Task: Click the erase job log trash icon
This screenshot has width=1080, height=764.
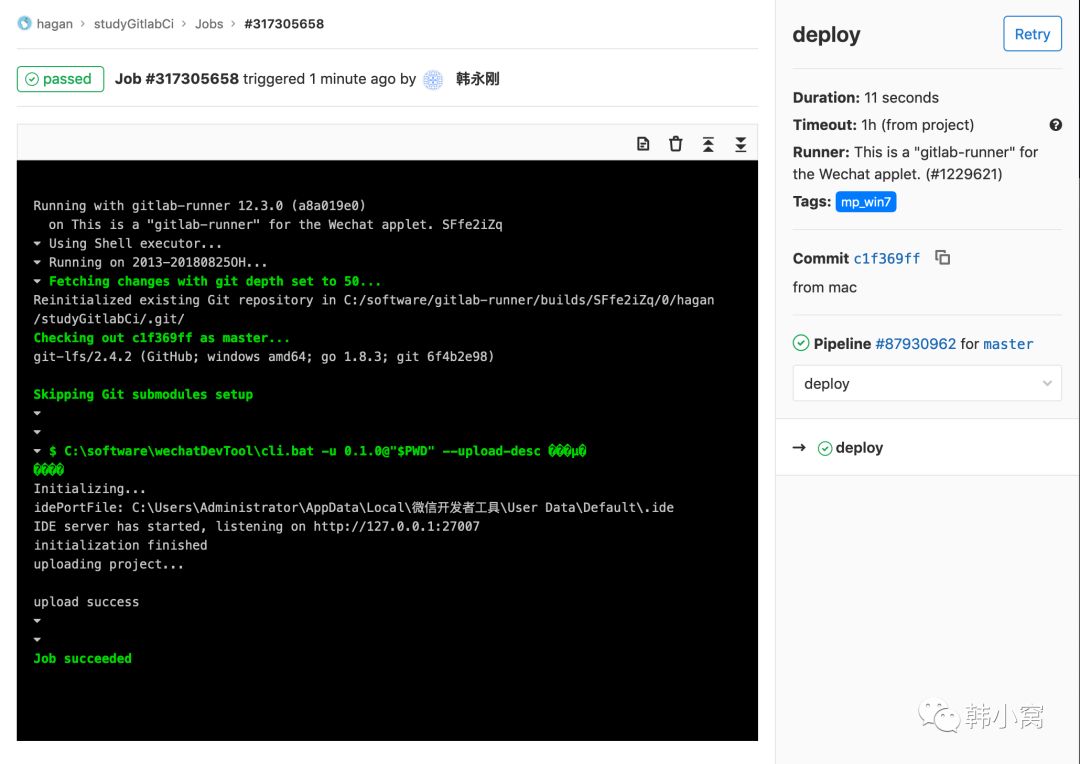Action: click(676, 144)
